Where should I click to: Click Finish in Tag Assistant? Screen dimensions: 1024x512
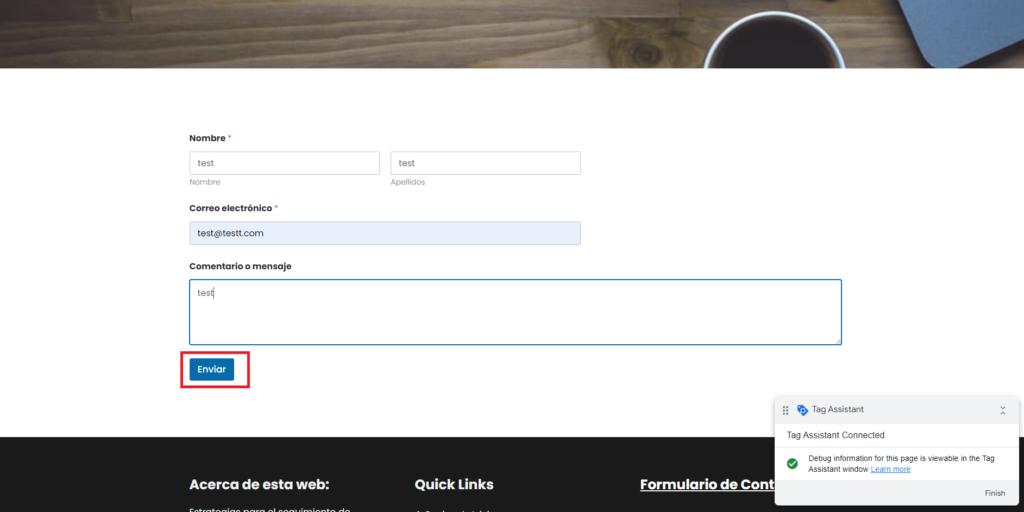point(995,493)
